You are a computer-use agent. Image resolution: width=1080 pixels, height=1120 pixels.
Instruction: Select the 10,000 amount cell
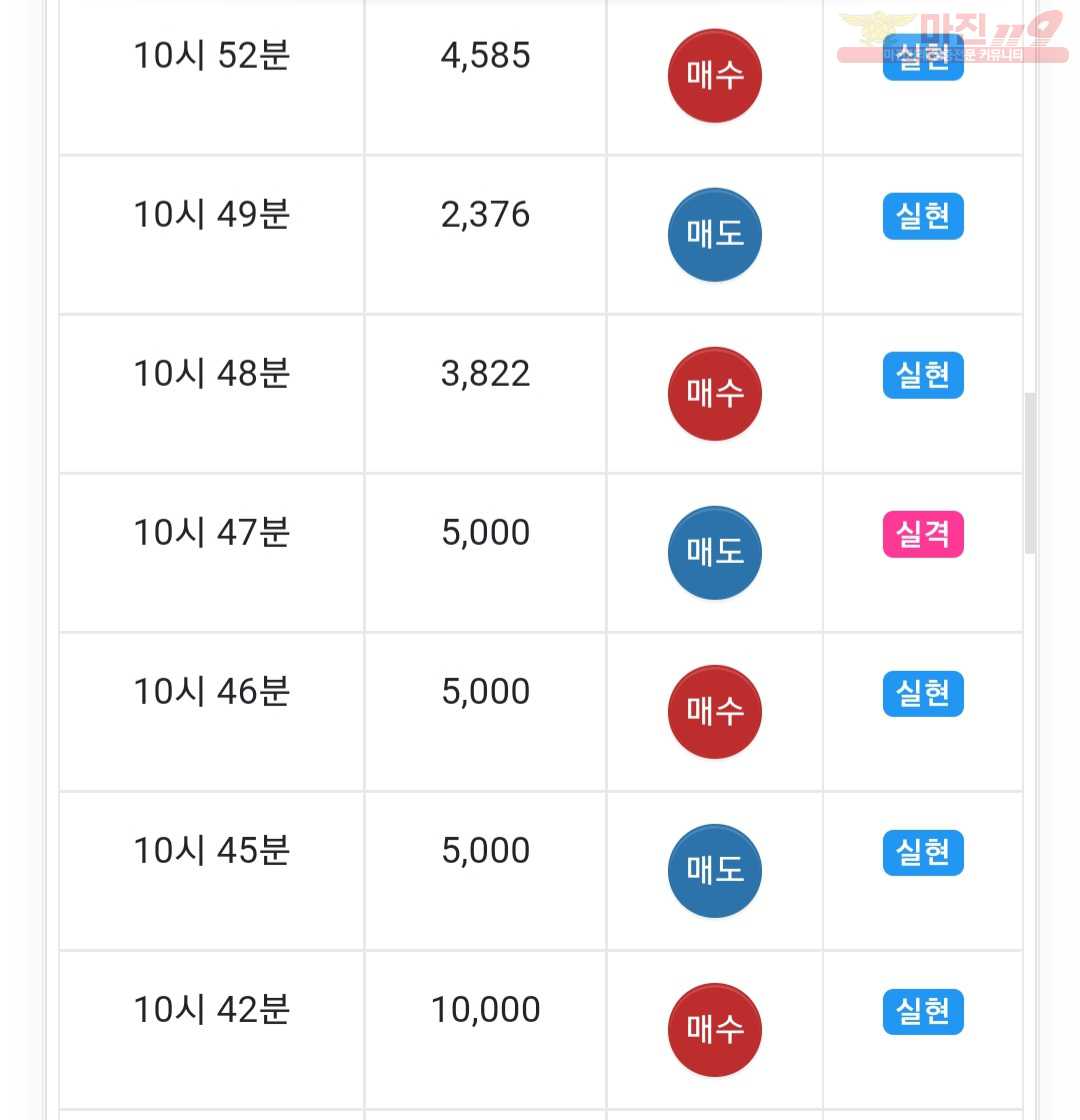coord(485,1030)
